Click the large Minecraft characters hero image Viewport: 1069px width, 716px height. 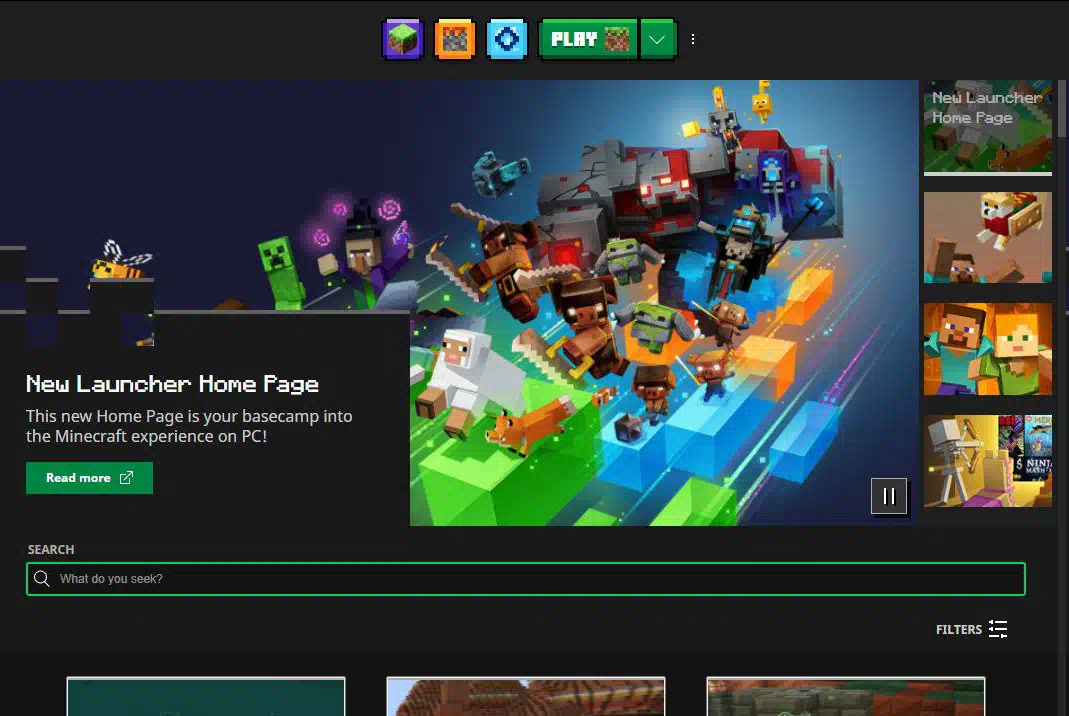click(663, 303)
